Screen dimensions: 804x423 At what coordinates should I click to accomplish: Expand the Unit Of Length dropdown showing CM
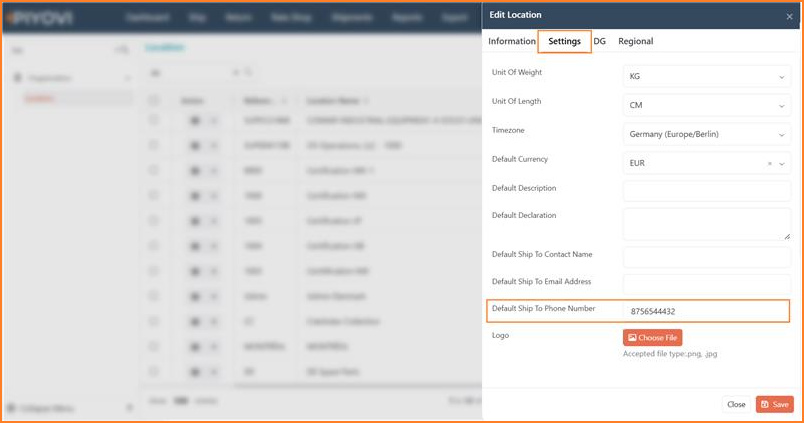click(x=707, y=105)
